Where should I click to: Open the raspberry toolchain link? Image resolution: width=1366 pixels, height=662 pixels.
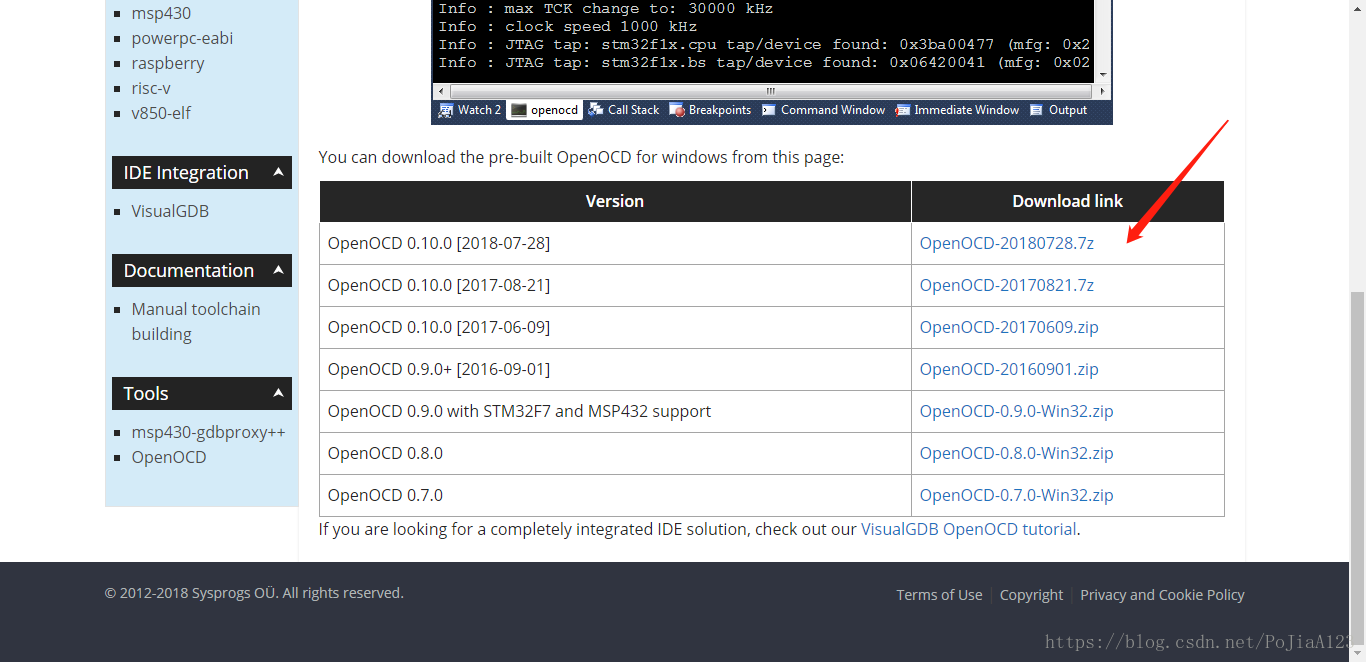[x=168, y=63]
